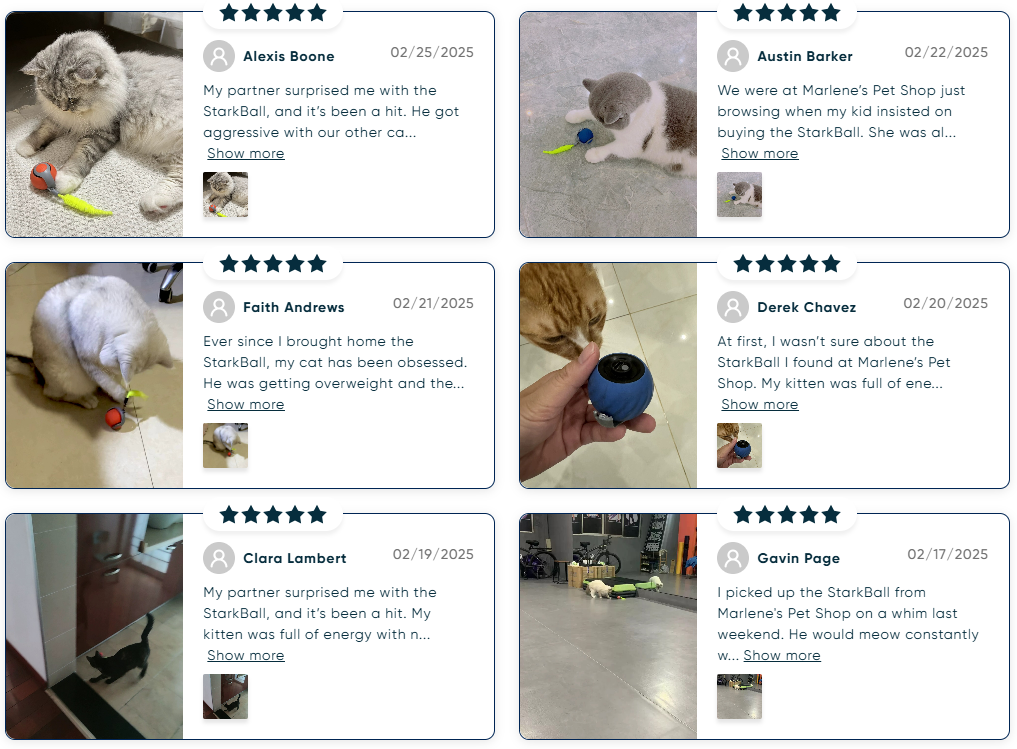Open small thumbnail in Alexis Boone's review
1017x749 pixels.
tap(226, 195)
